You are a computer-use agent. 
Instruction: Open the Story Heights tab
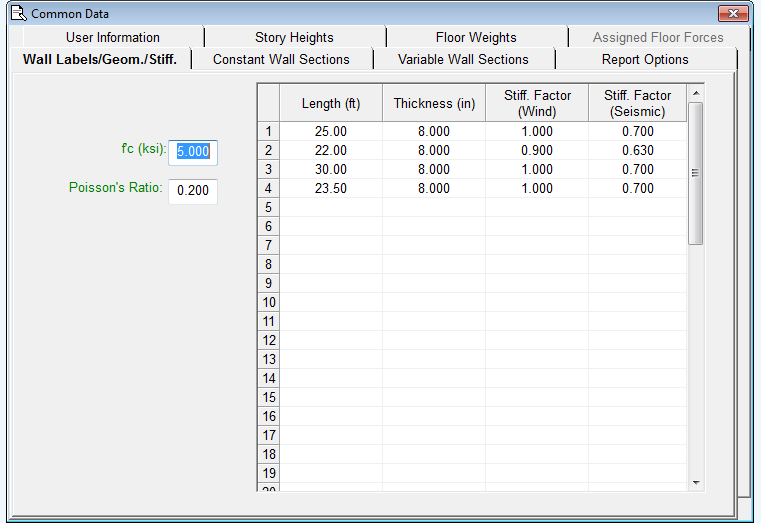[x=294, y=37]
